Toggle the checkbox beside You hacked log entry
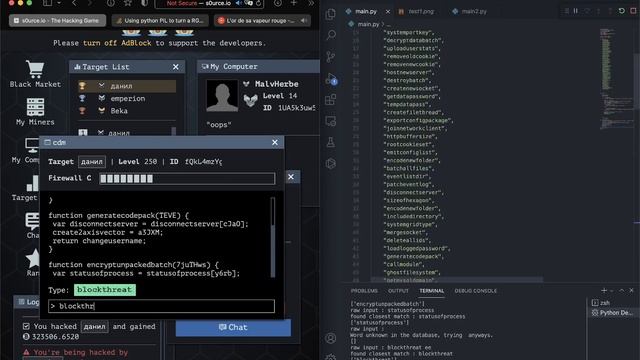This screenshot has width=640, height=360. pos(26,326)
